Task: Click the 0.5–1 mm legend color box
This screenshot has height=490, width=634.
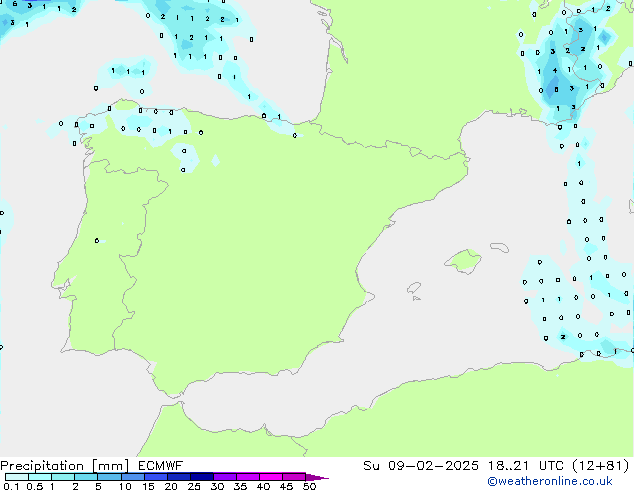Action: 40,477
